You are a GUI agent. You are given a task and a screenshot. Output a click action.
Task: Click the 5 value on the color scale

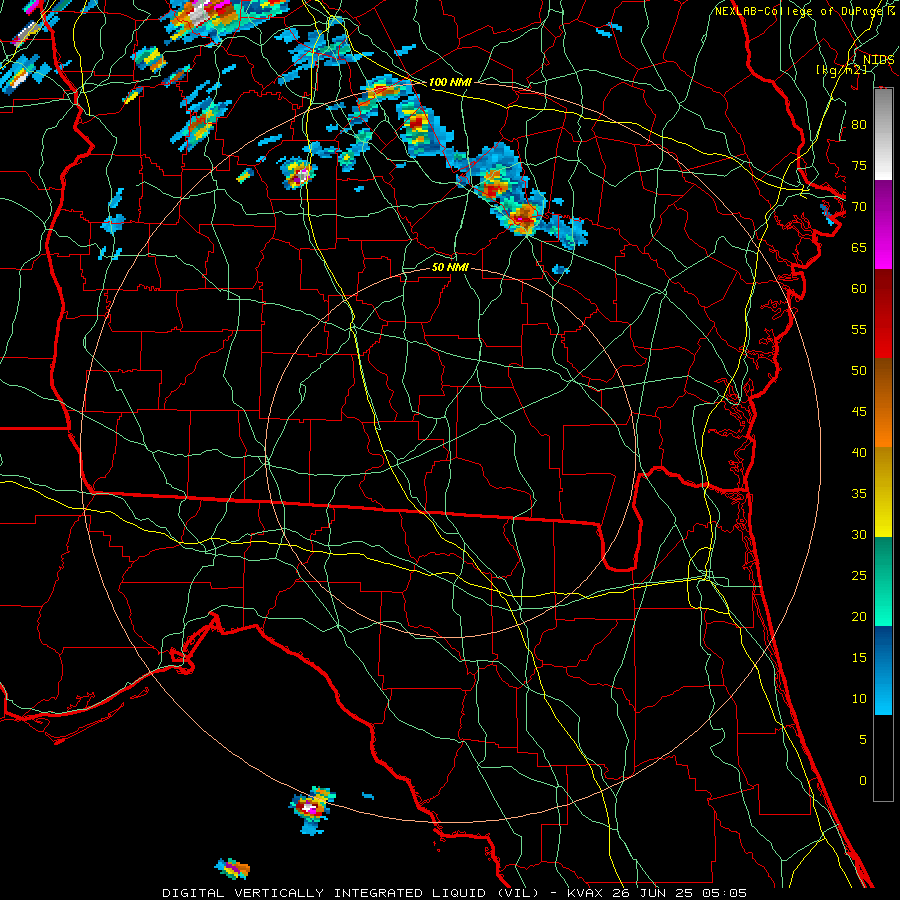(863, 739)
